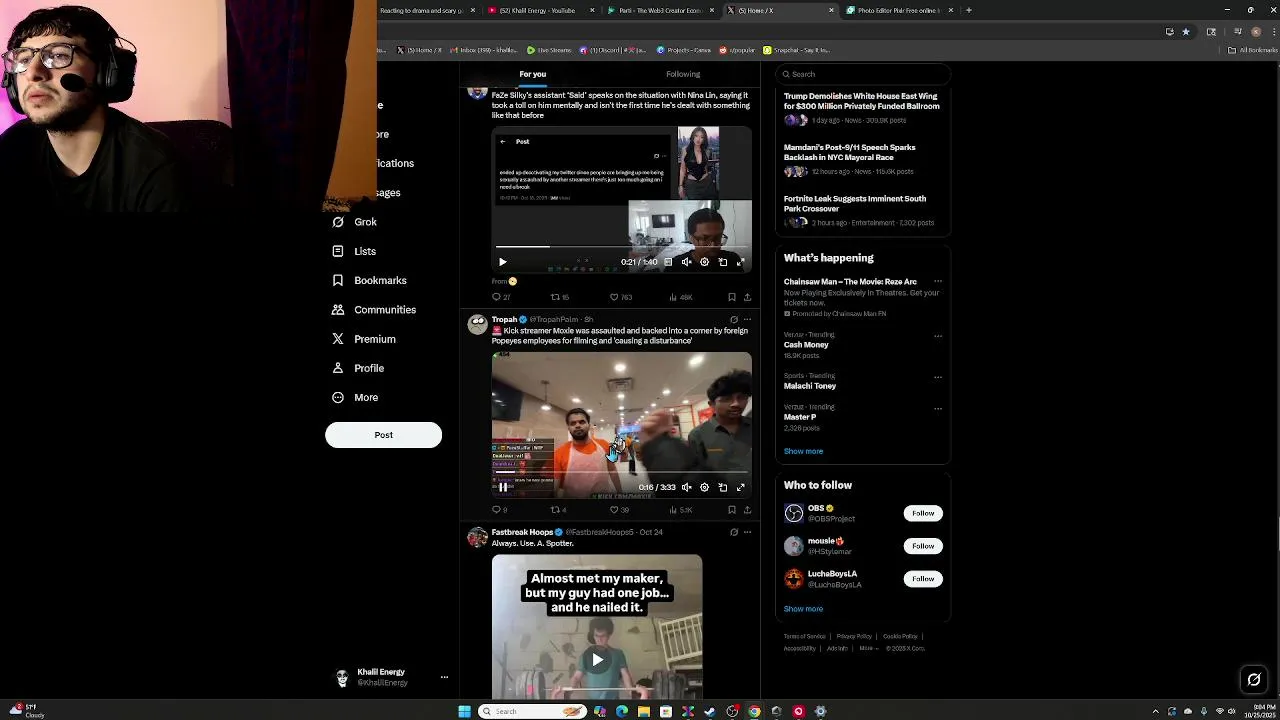The height and width of the screenshot is (720, 1280).
Task: Seek on the 0:21/1:40 video progress bar
Action: tap(621, 247)
